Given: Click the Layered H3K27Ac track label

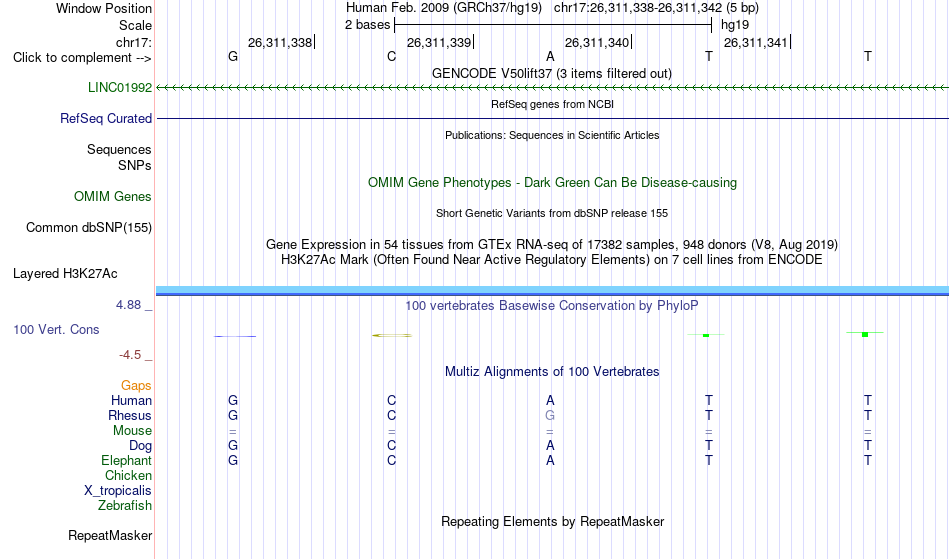Looking at the screenshot, I should point(65,274).
